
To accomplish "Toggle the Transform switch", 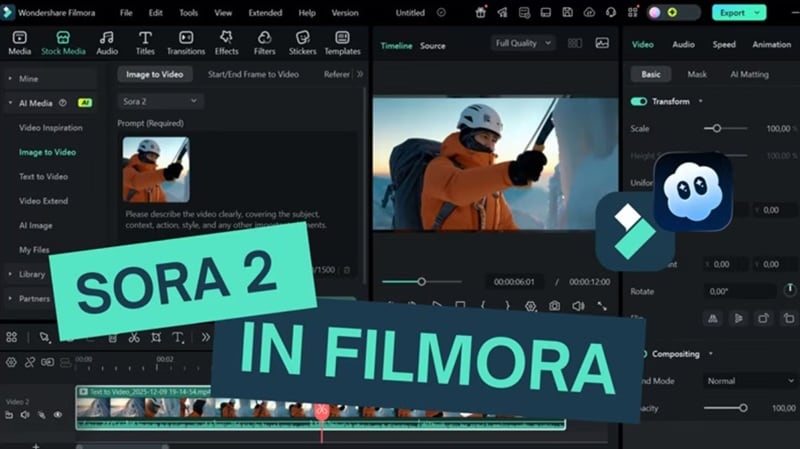I will [x=638, y=102].
